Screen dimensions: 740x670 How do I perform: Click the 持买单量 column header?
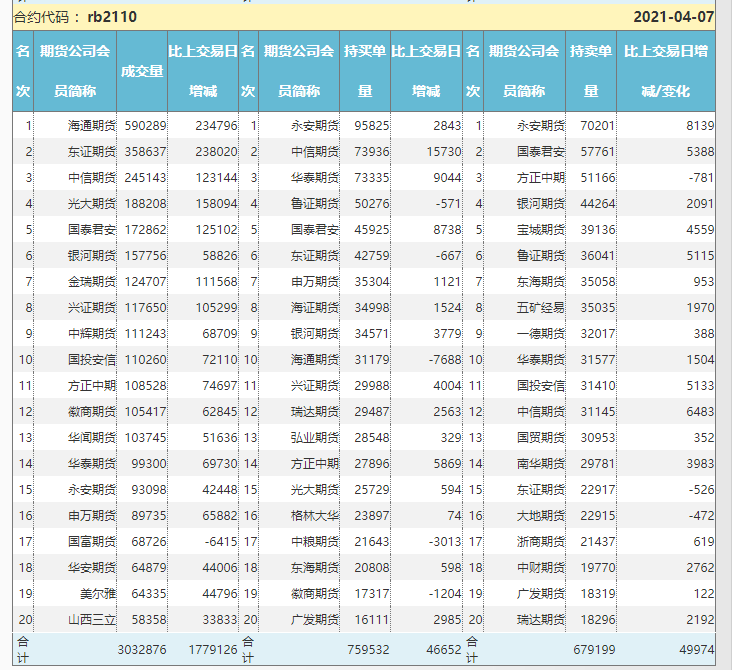365,71
